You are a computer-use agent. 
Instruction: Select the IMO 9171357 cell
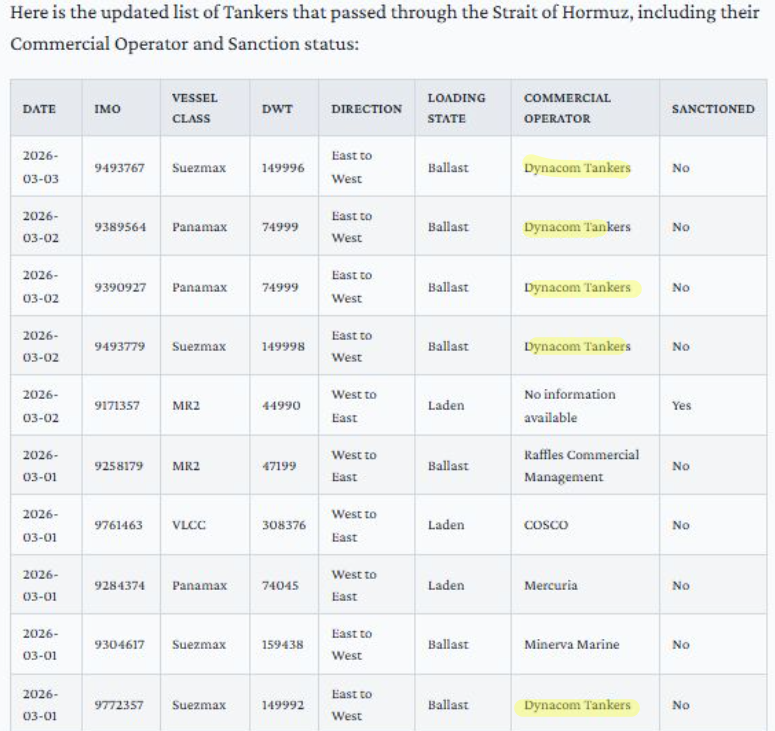119,405
